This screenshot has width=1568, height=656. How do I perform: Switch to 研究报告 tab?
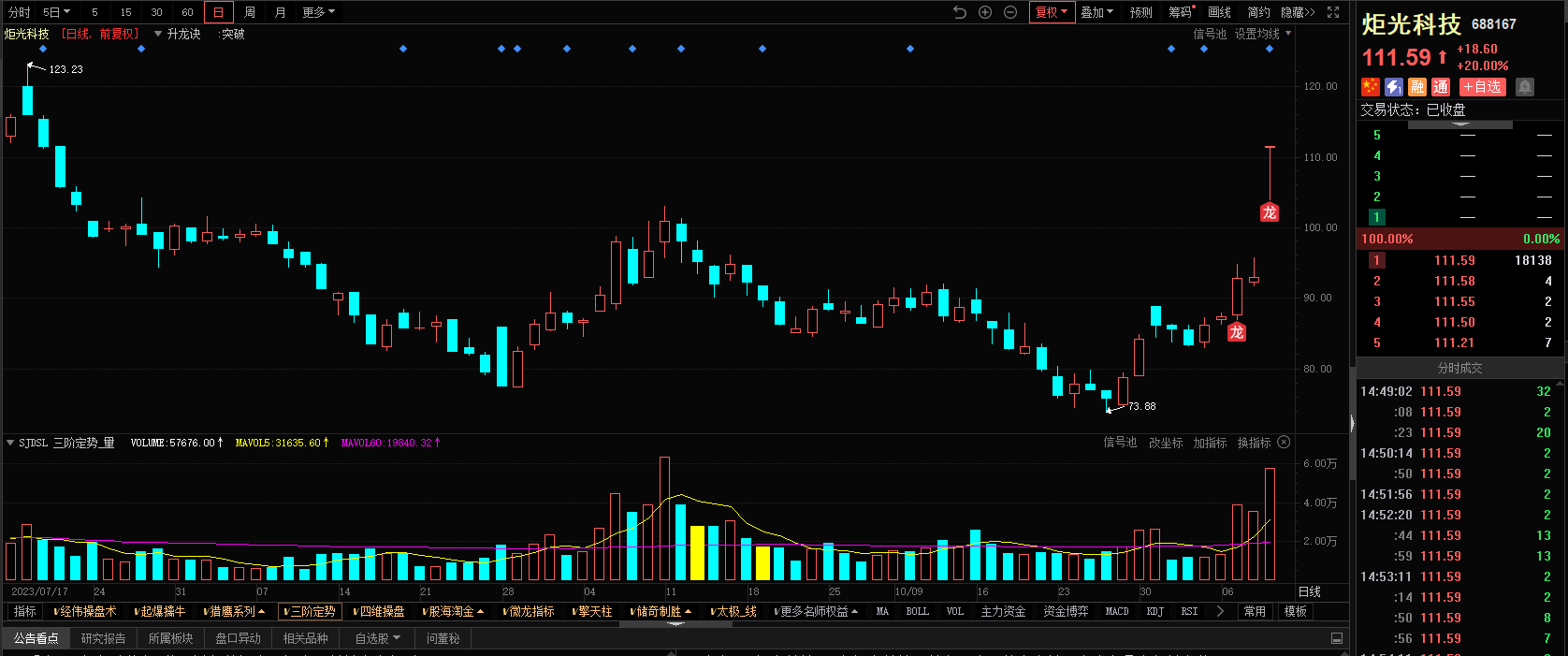click(103, 638)
